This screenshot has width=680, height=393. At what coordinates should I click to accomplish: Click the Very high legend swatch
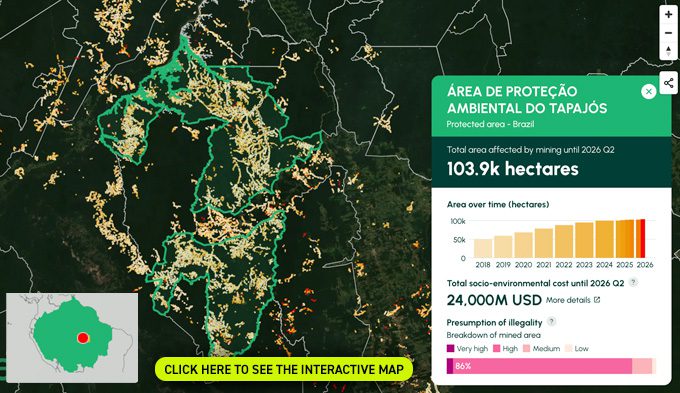[450, 348]
